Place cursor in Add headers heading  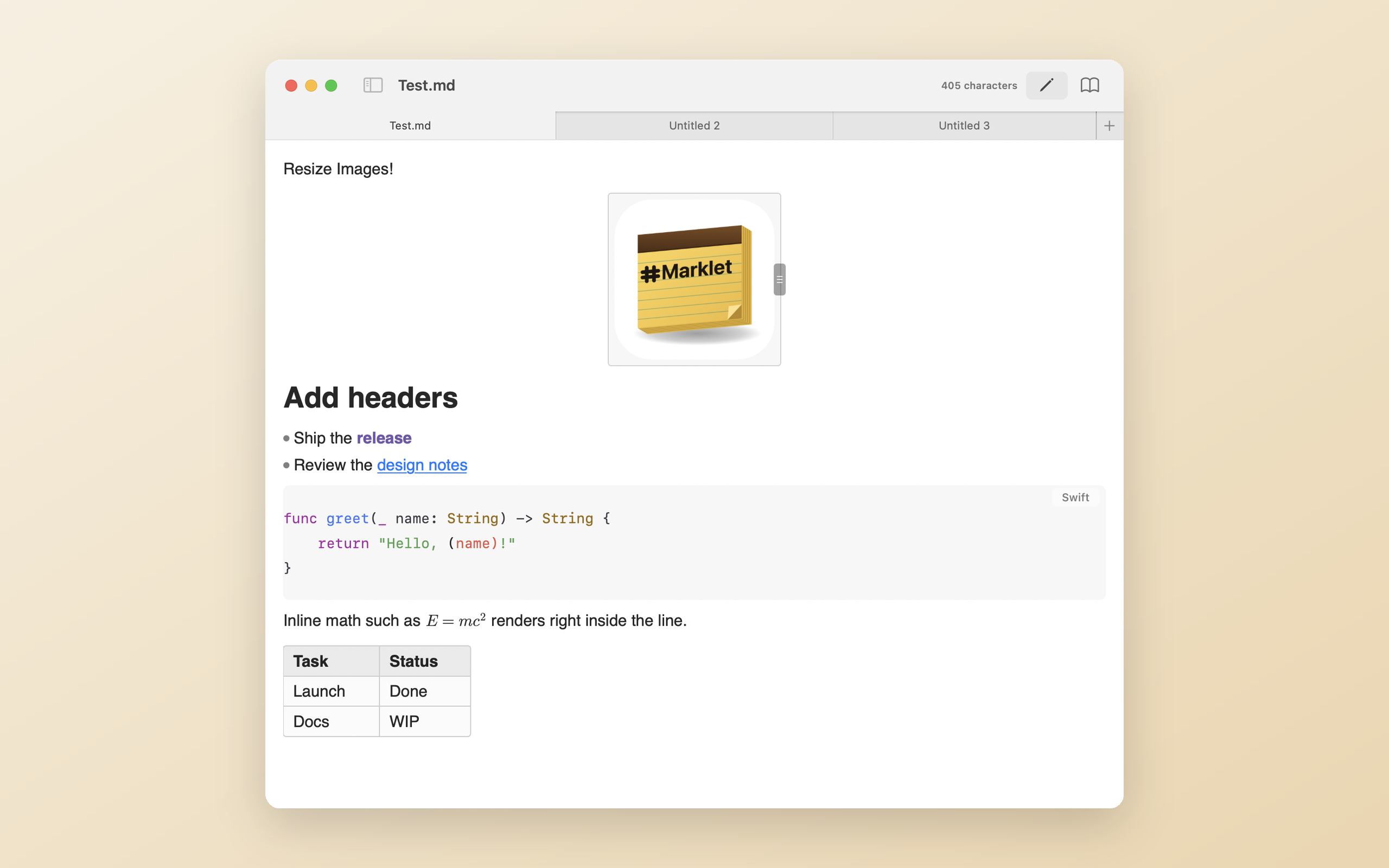click(370, 398)
